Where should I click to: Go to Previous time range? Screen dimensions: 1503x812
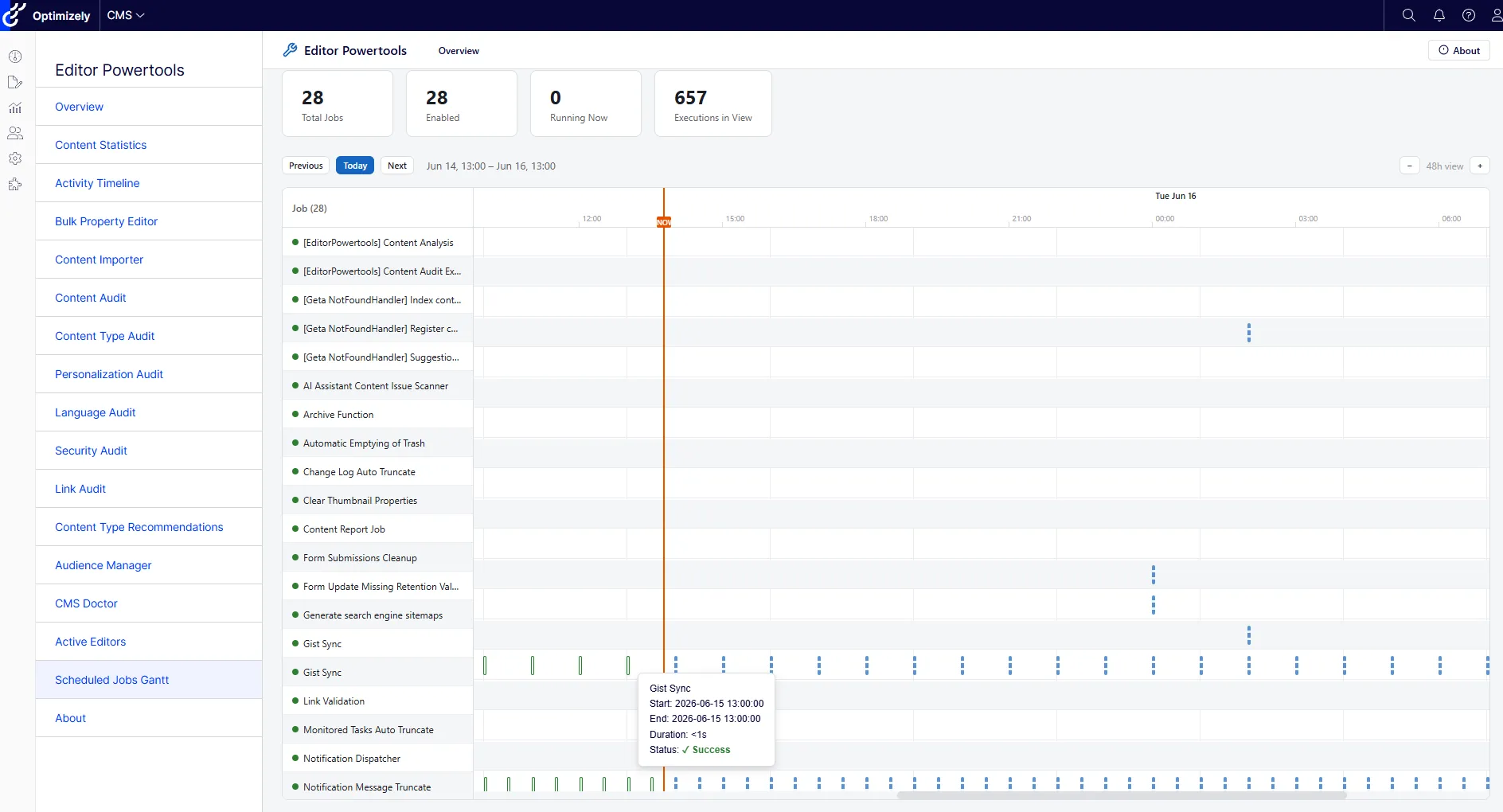coord(306,166)
